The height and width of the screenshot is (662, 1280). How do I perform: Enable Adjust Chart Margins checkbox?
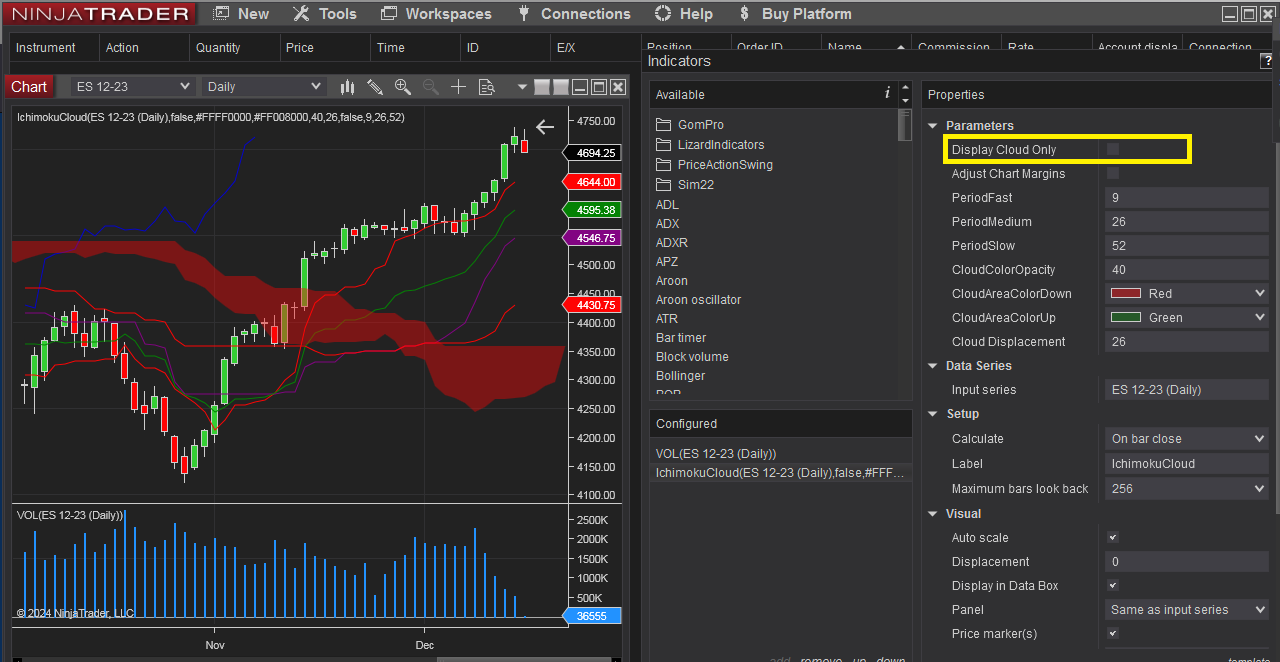pos(1113,173)
